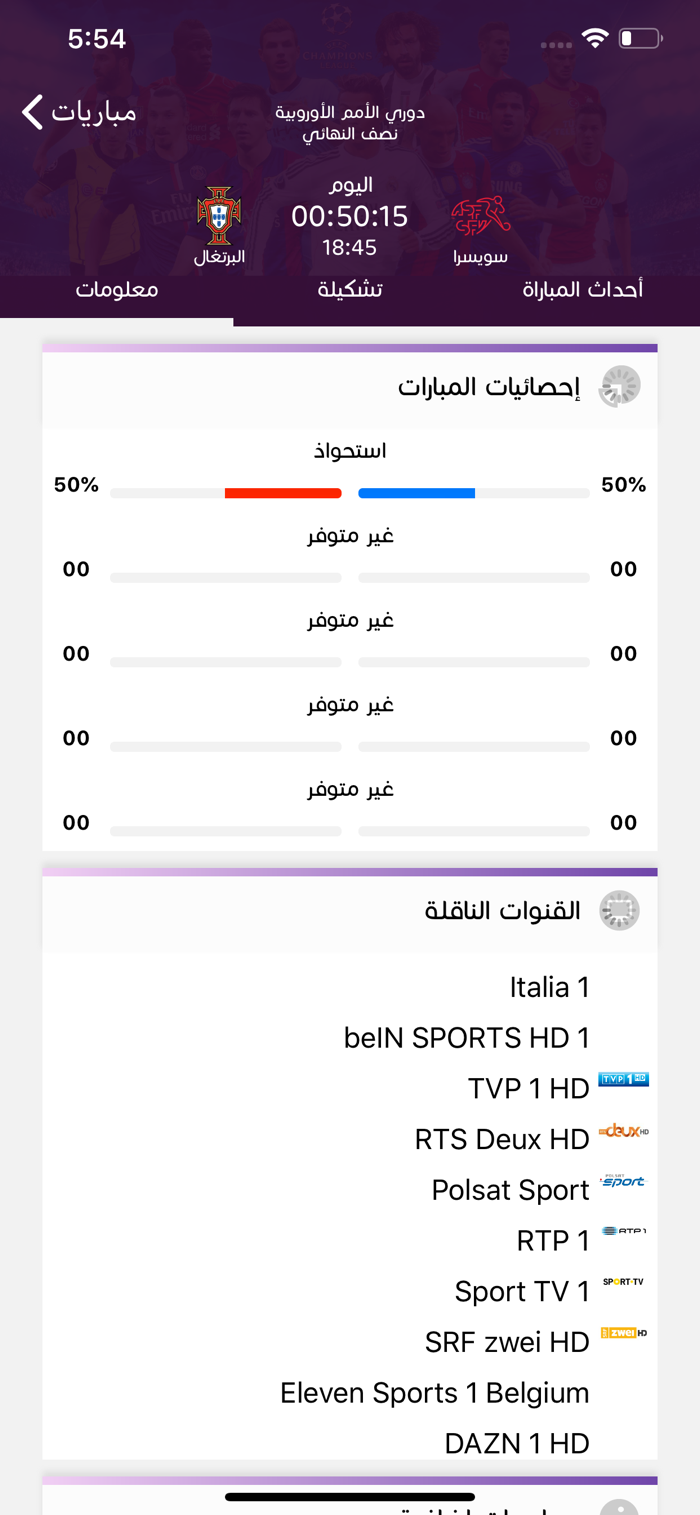
Task: Click the Sport TV channel logo
Action: (624, 1281)
